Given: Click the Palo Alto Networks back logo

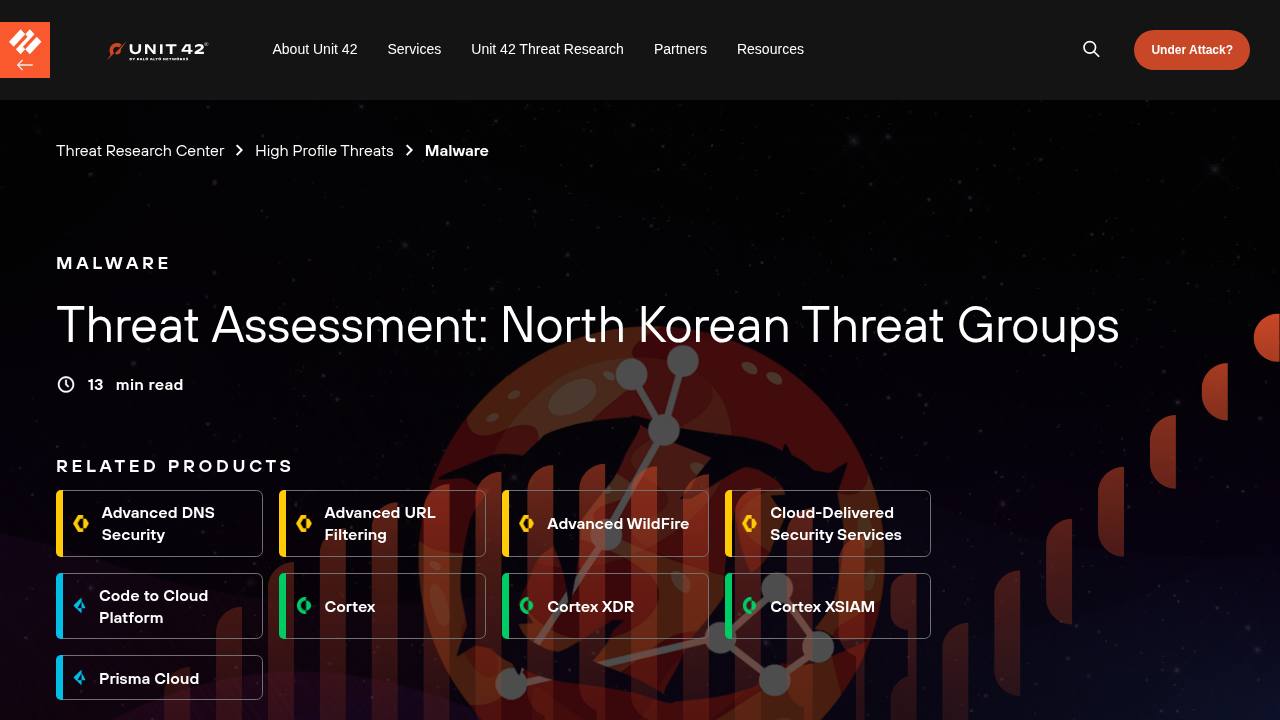Looking at the screenshot, I should (x=25, y=50).
